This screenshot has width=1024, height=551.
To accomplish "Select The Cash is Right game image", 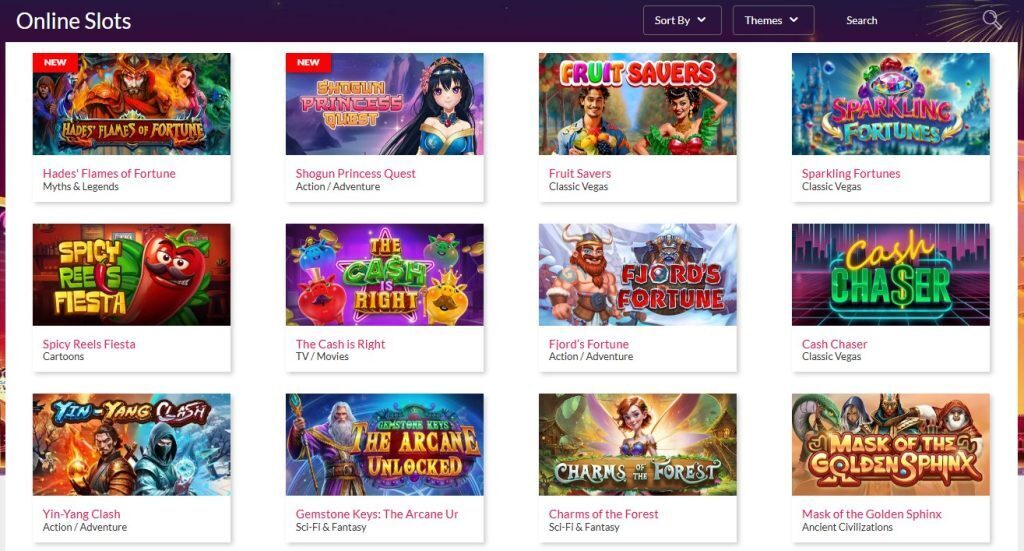I will 385,275.
